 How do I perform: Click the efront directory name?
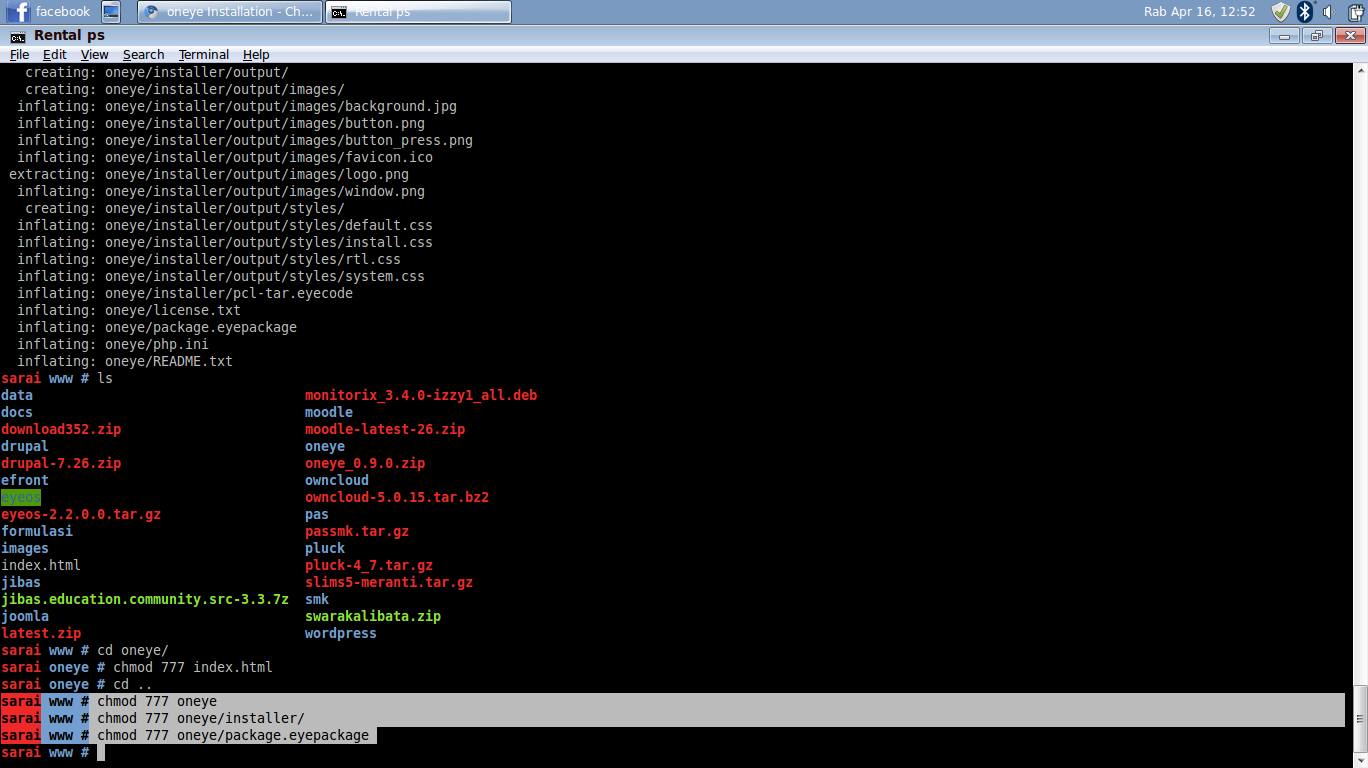pos(25,480)
